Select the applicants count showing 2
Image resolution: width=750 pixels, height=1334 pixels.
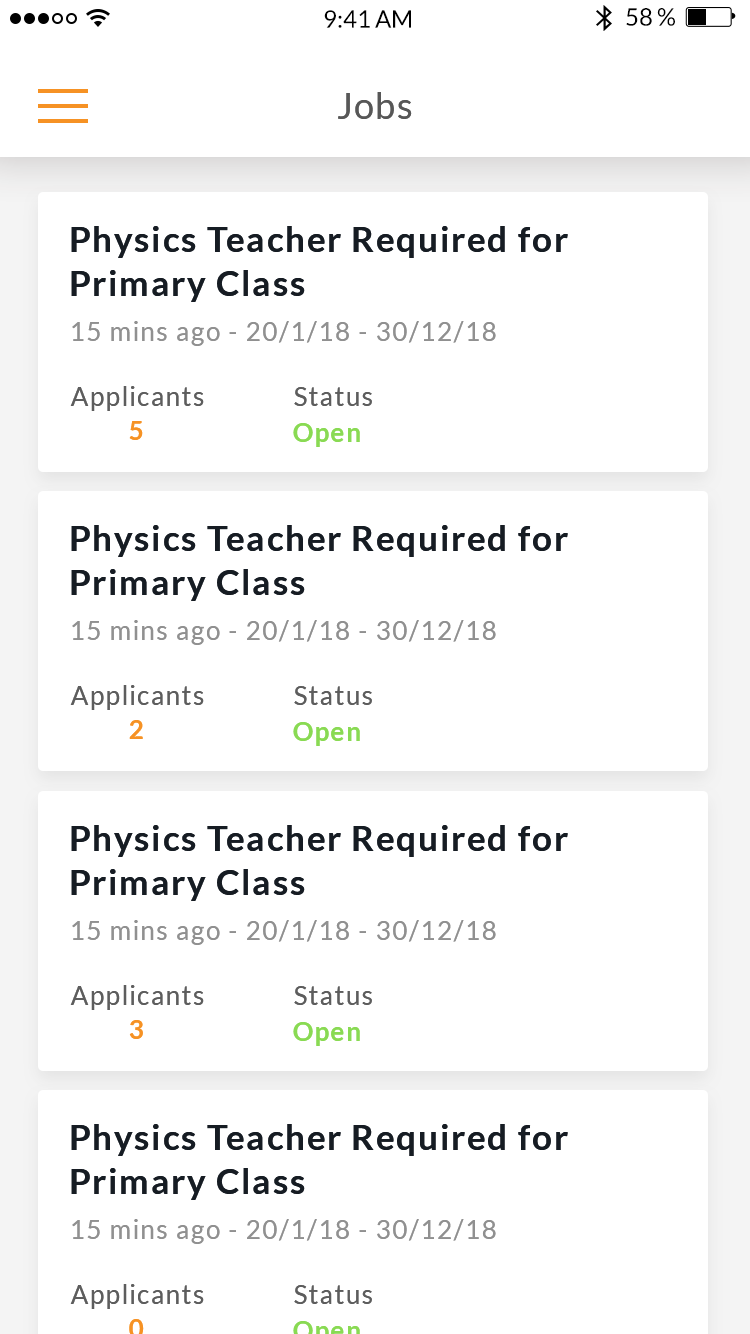pyautogui.click(x=136, y=731)
